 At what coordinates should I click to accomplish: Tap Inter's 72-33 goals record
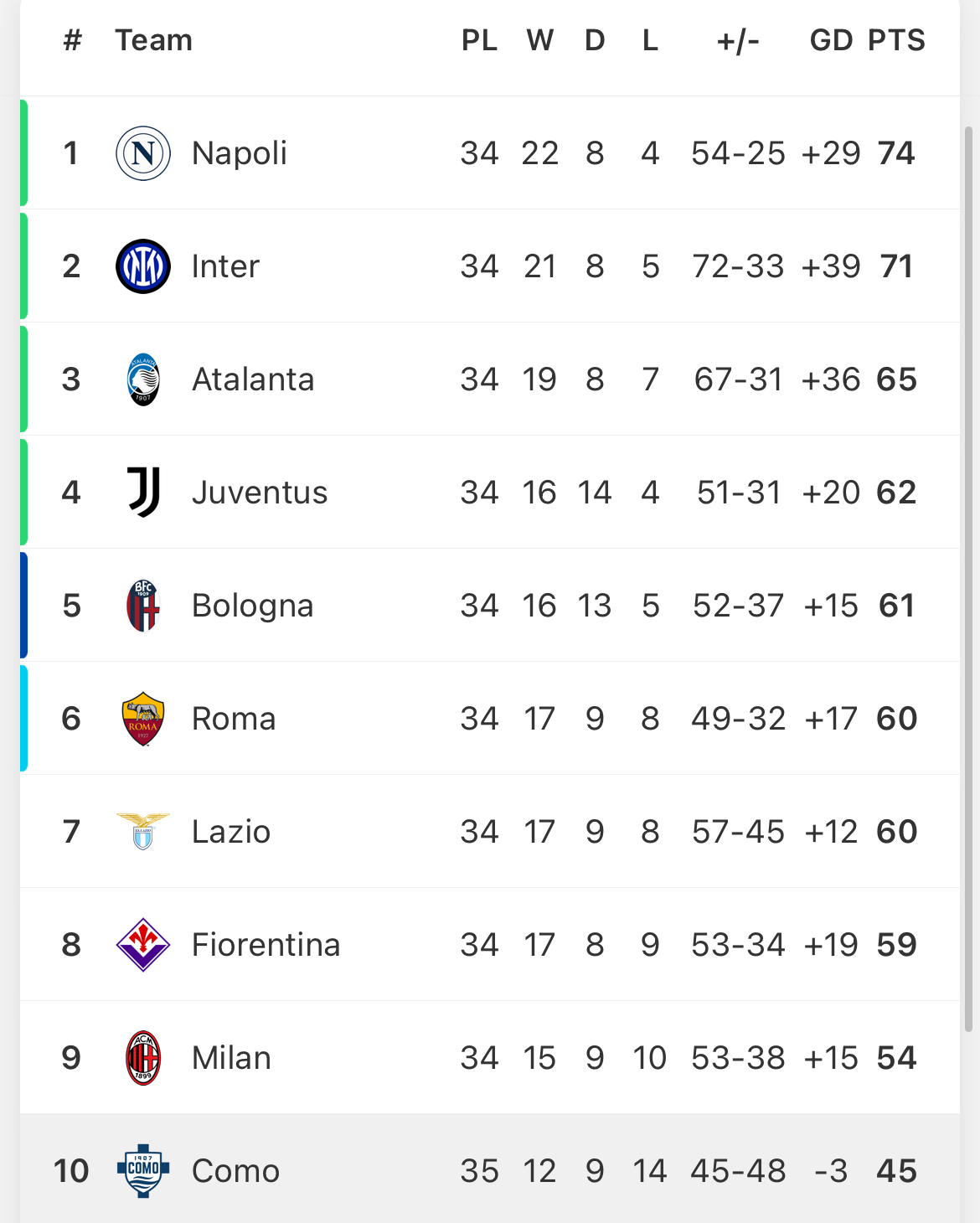(738, 266)
